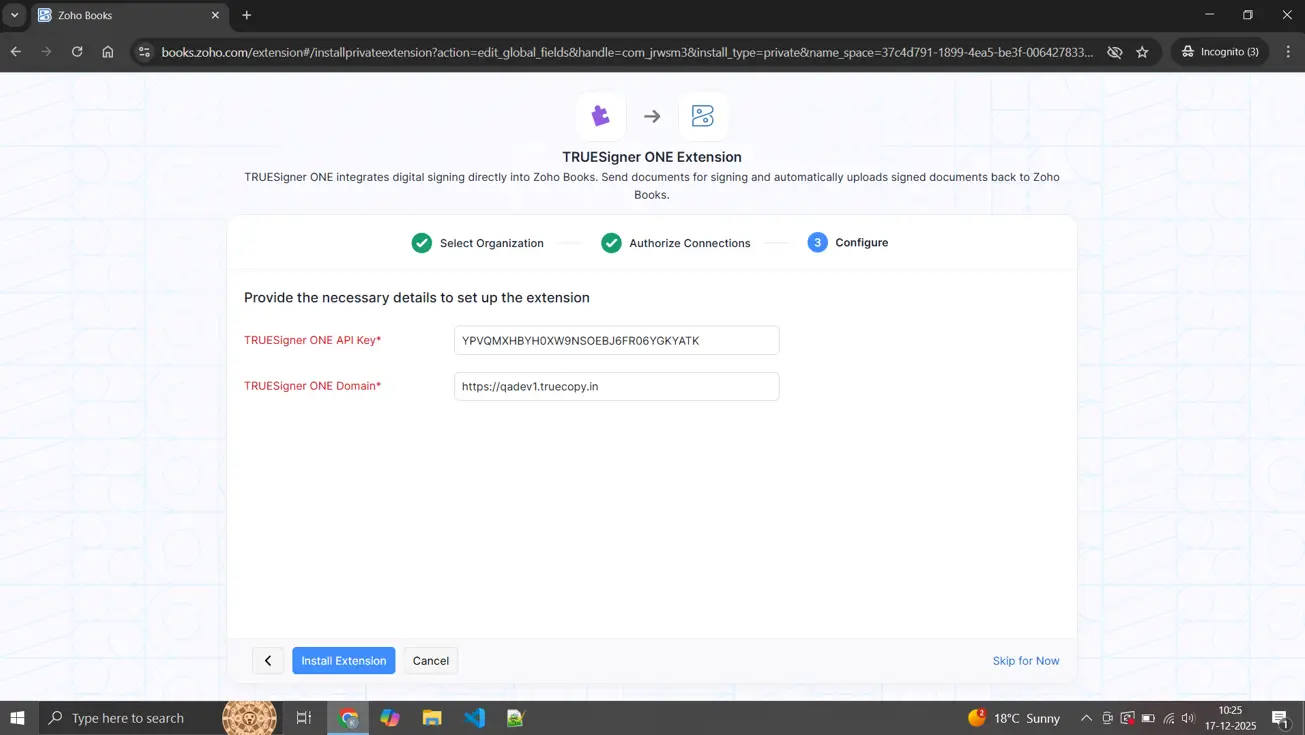Image resolution: width=1305 pixels, height=735 pixels.
Task: Click the purple puzzle extension icon
Action: [x=601, y=116]
